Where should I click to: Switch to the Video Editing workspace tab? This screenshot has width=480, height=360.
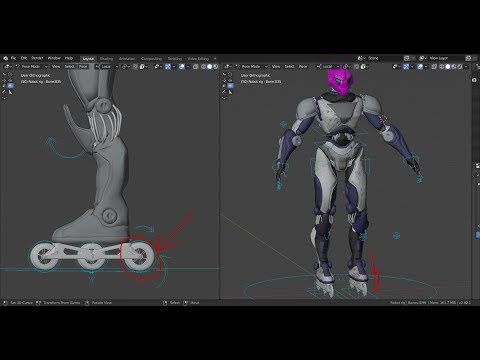pyautogui.click(x=198, y=59)
